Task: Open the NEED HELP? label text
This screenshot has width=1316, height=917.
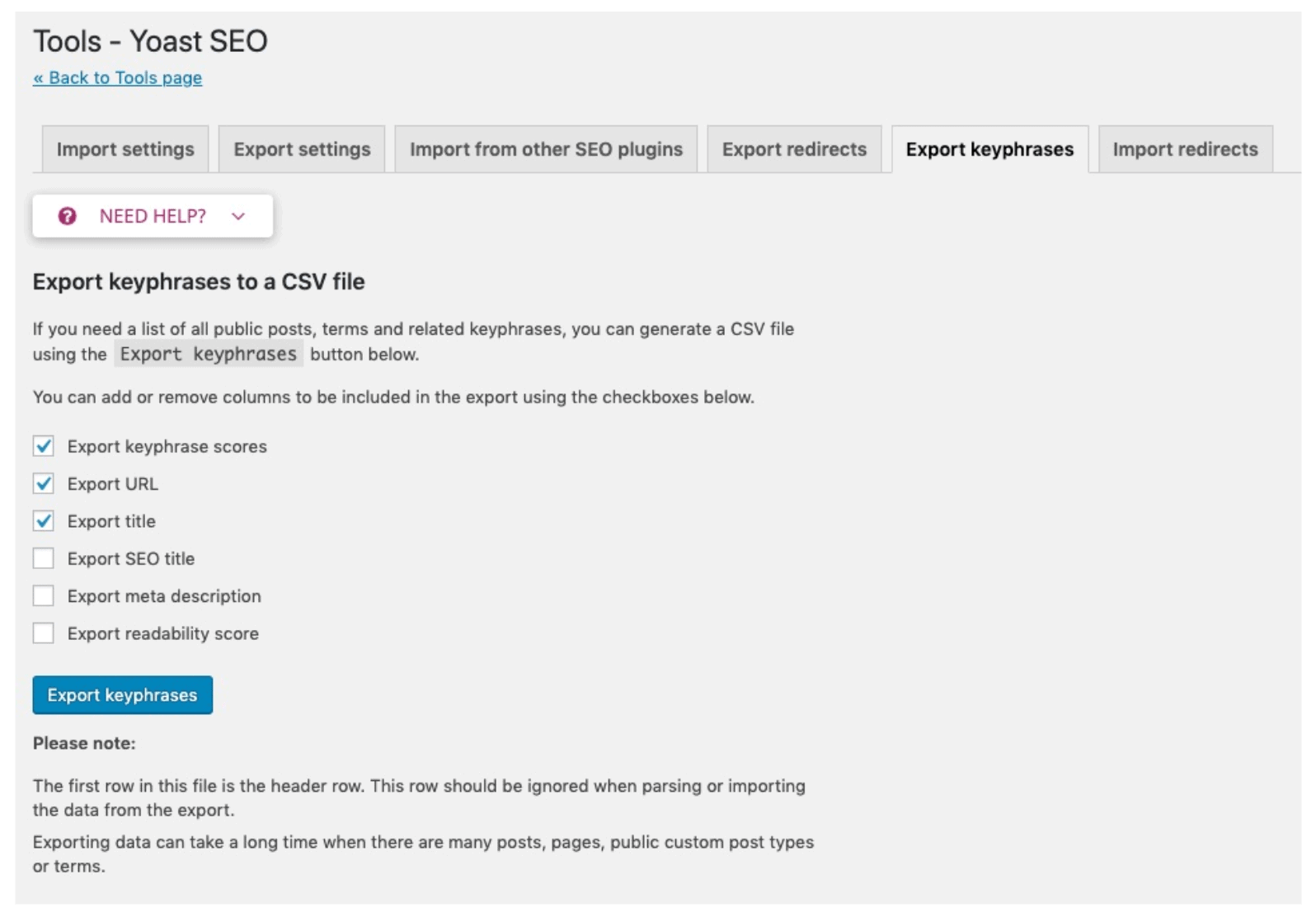Action: 153,216
